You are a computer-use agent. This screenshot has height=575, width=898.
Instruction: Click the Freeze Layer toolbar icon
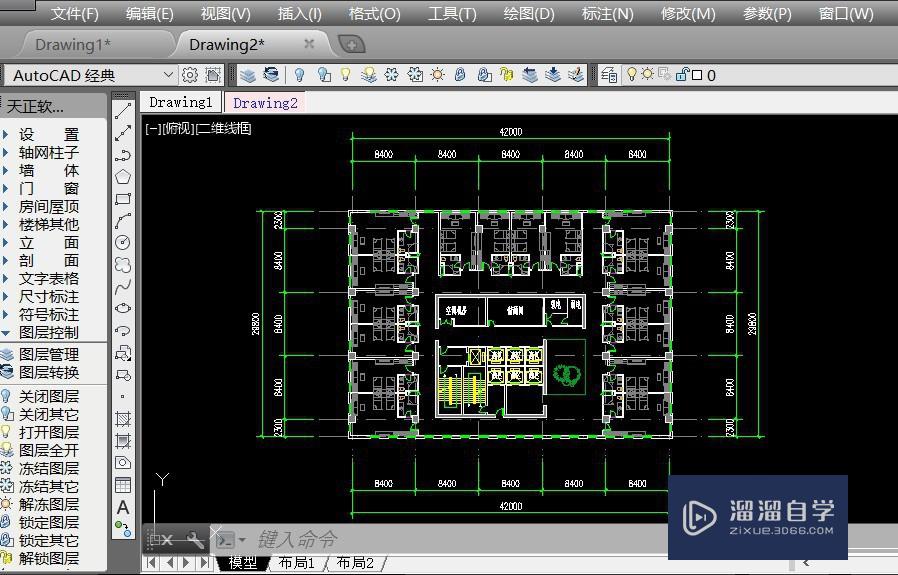click(x=392, y=75)
